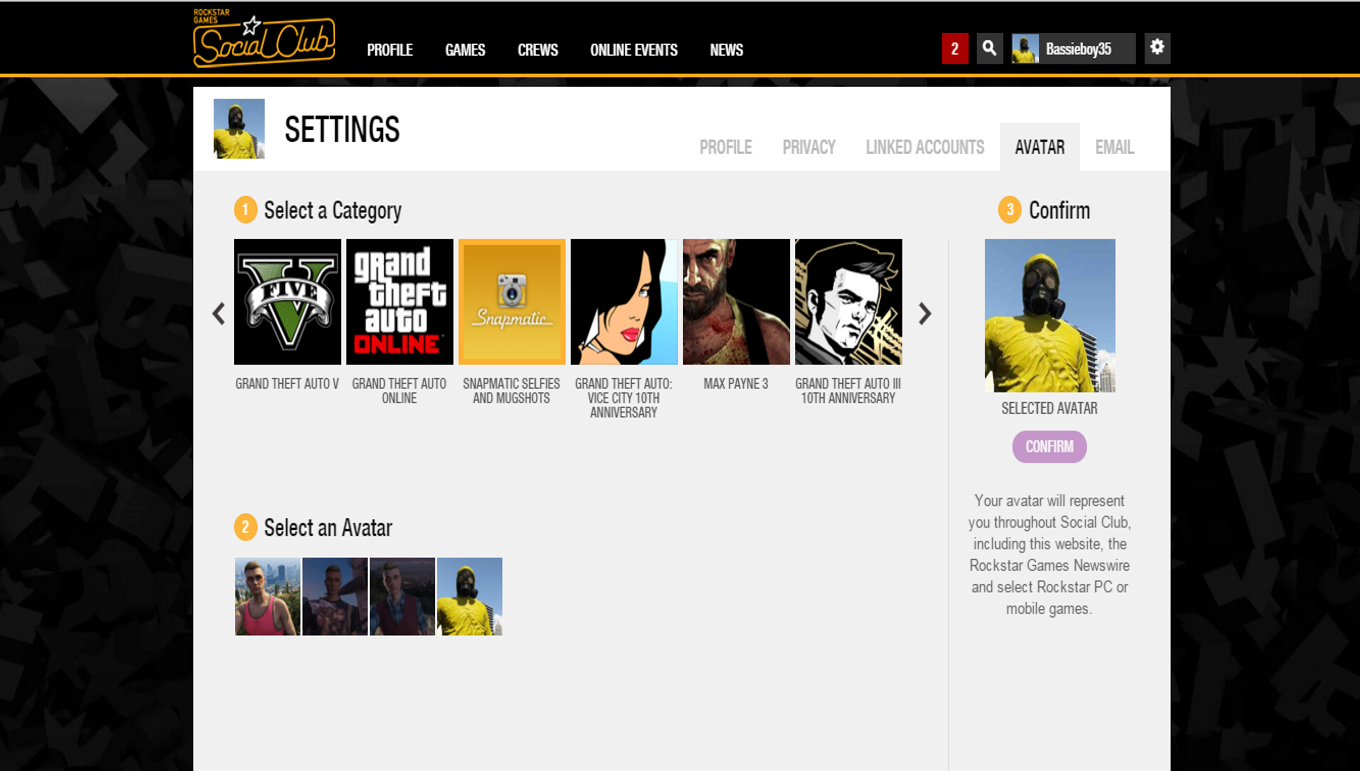1360x771 pixels.
Task: Click the selected avatar preview image
Action: pyautogui.click(x=1050, y=315)
